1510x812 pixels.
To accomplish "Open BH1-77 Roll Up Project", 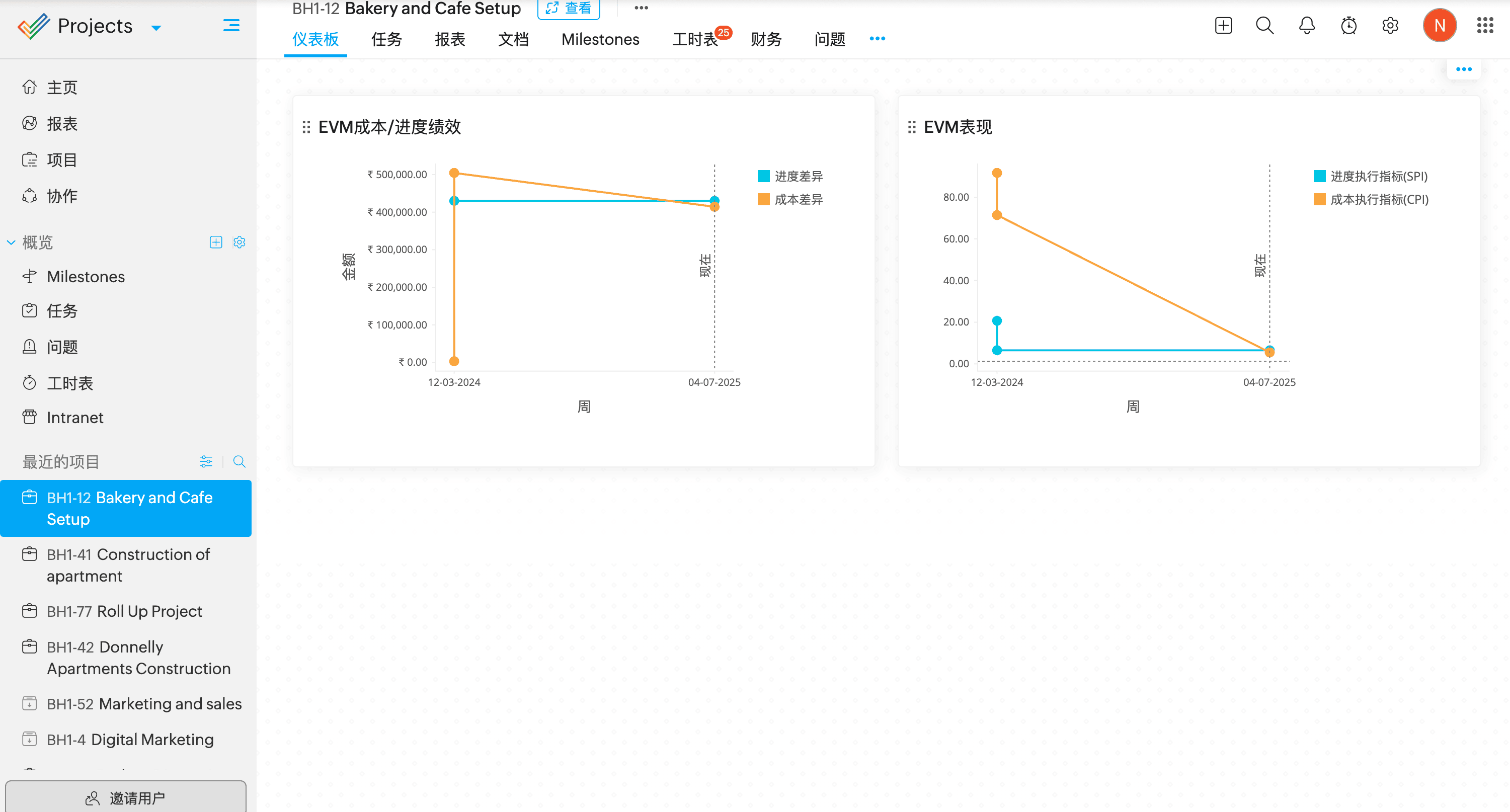I will click(124, 611).
